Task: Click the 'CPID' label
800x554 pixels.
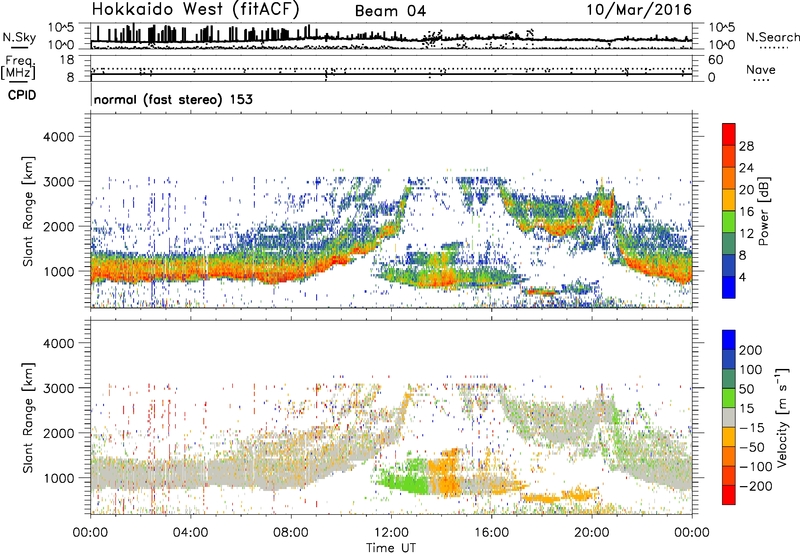Action: pos(22,95)
